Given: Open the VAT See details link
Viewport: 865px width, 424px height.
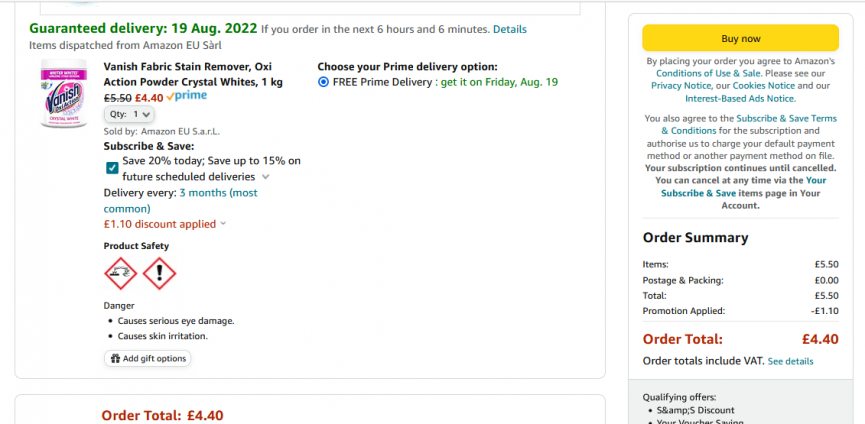Looking at the screenshot, I should pos(790,360).
